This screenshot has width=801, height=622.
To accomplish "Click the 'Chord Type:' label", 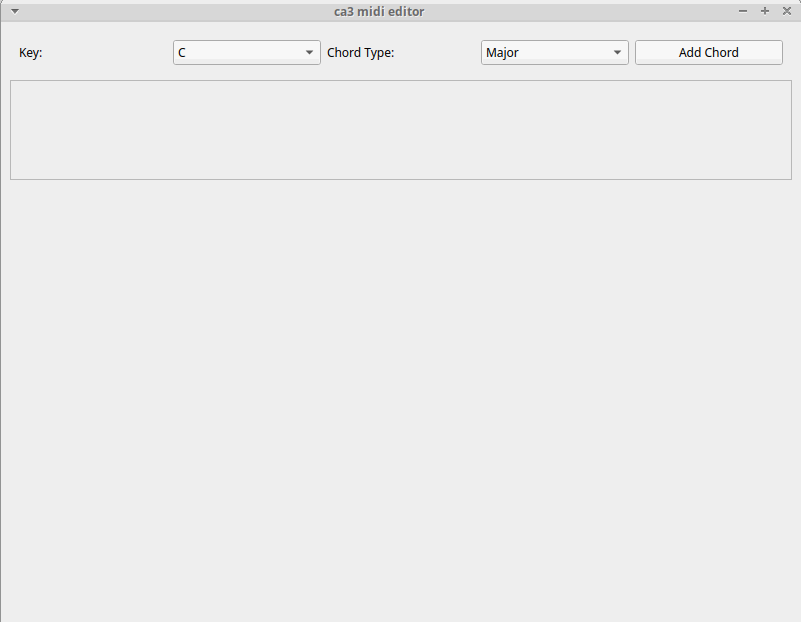I will tap(361, 53).
